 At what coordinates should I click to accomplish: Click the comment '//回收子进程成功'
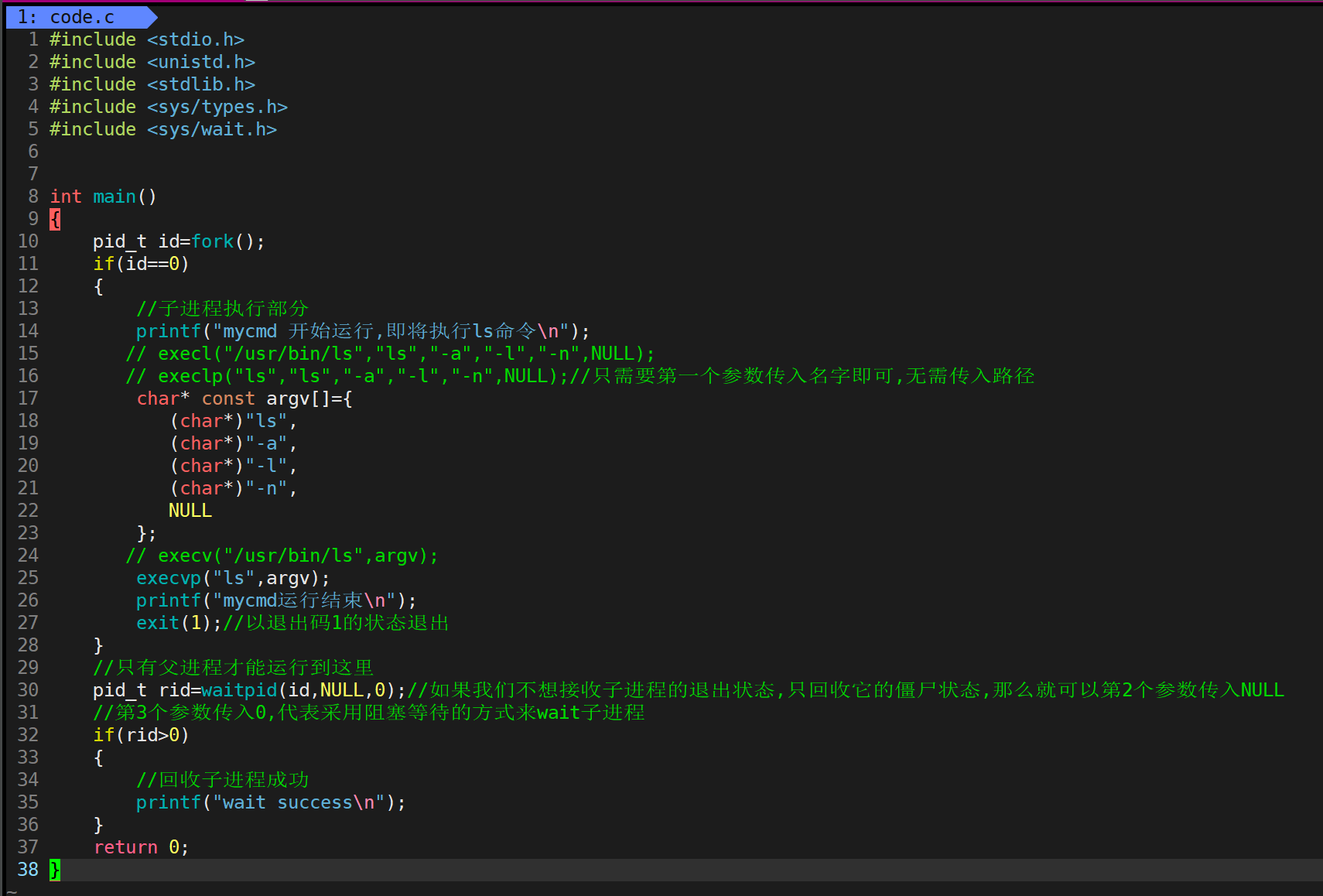pyautogui.click(x=223, y=780)
